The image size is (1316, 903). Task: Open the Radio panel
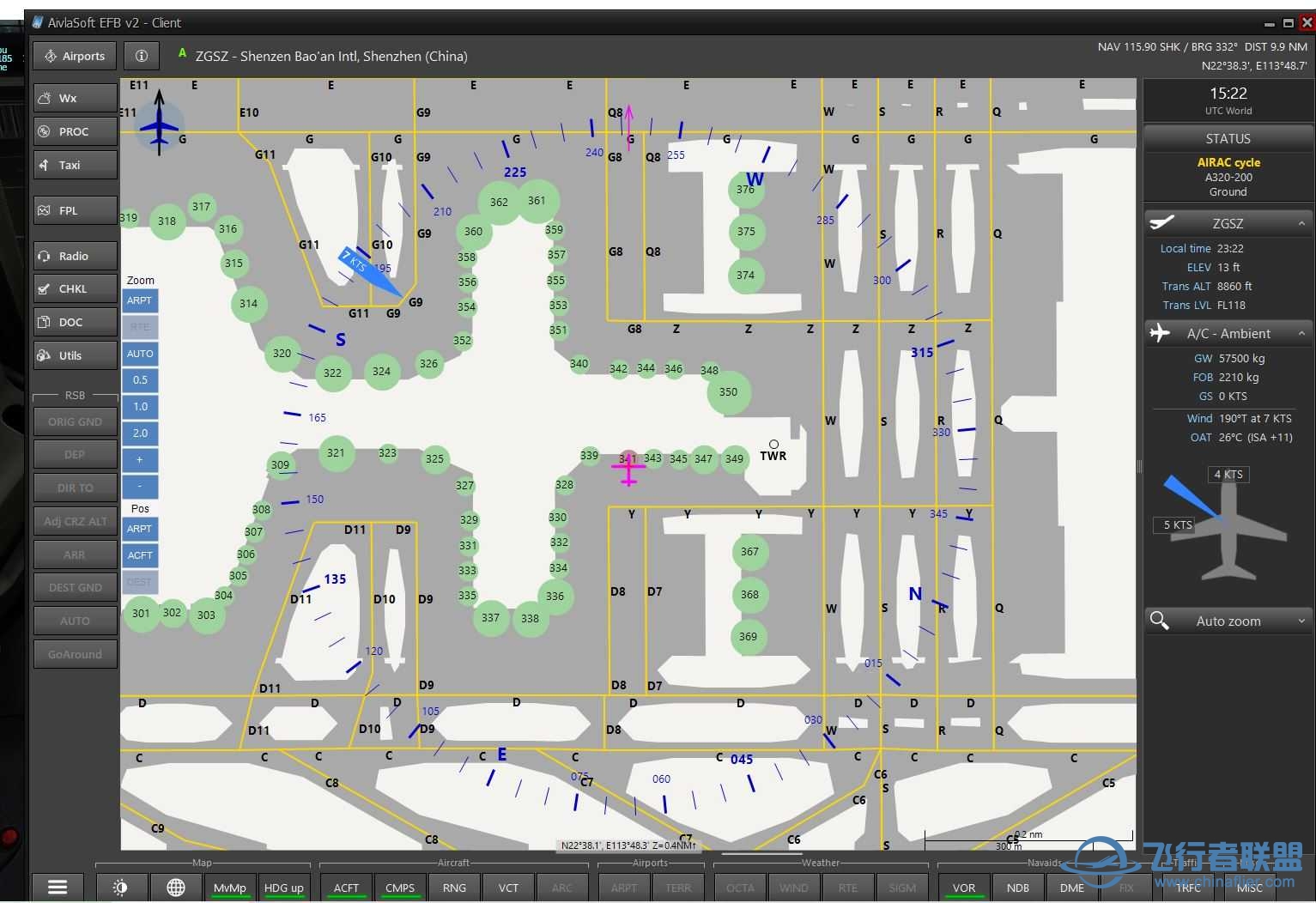pyautogui.click(x=75, y=255)
